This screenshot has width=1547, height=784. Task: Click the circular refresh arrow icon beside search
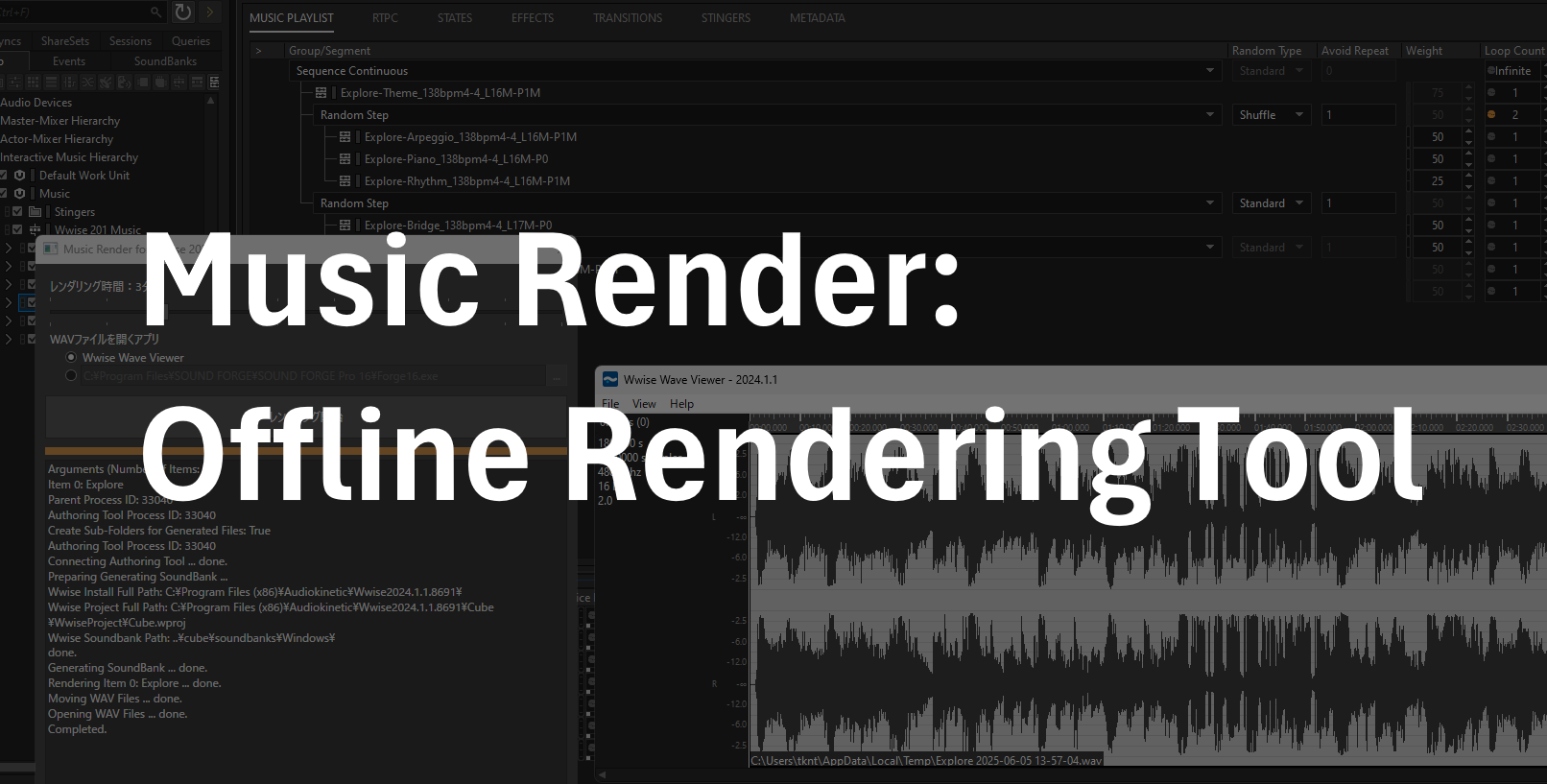coord(183,12)
